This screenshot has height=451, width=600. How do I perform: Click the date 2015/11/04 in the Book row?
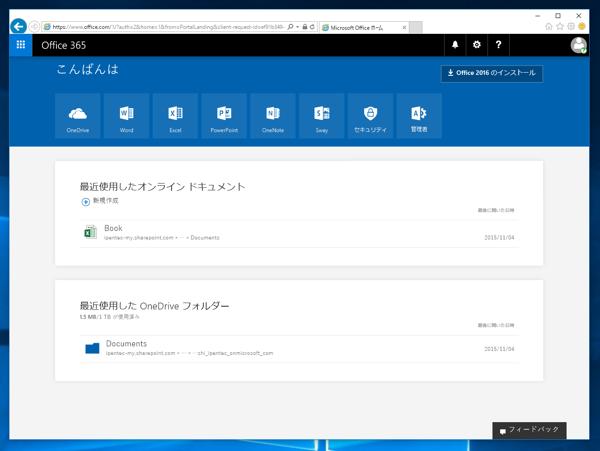click(x=499, y=238)
